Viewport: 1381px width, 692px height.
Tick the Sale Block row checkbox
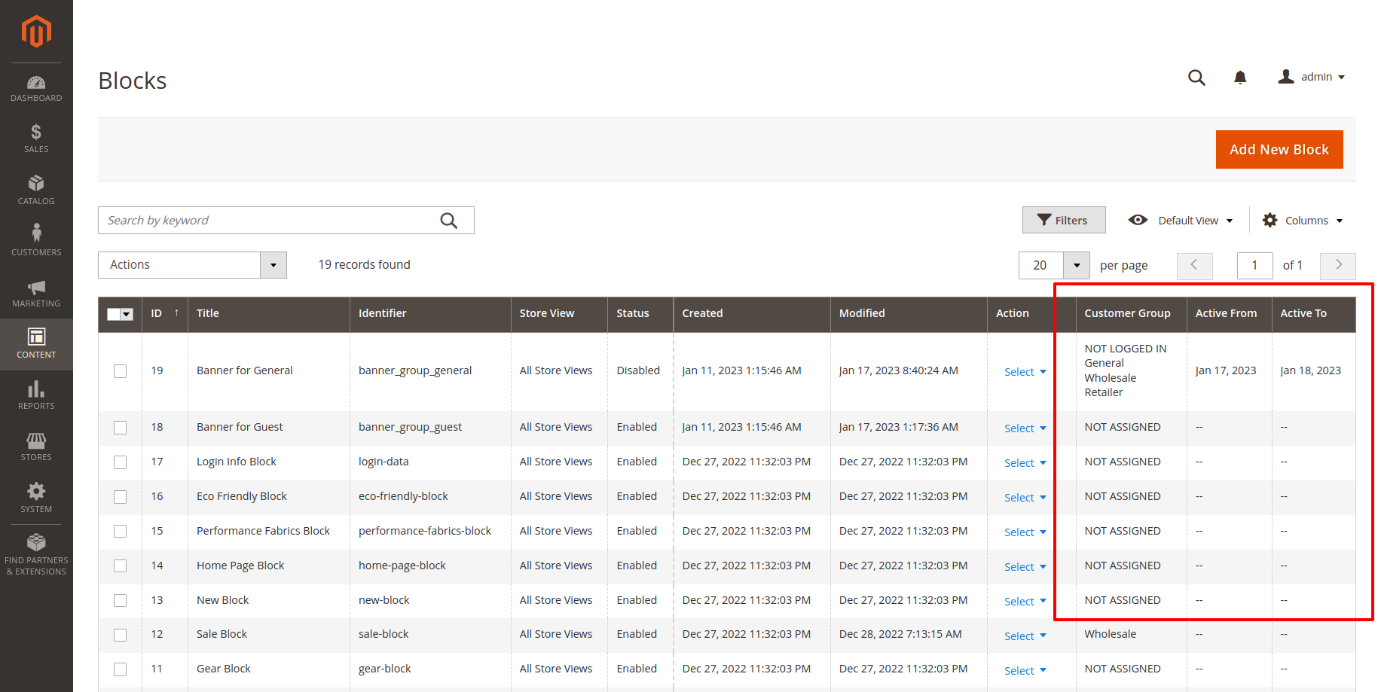120,635
